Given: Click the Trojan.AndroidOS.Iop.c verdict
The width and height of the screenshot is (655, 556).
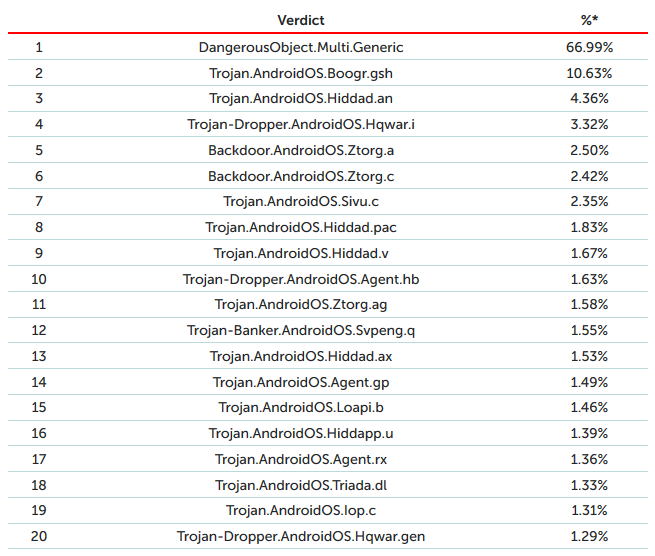Looking at the screenshot, I should pos(300,510).
